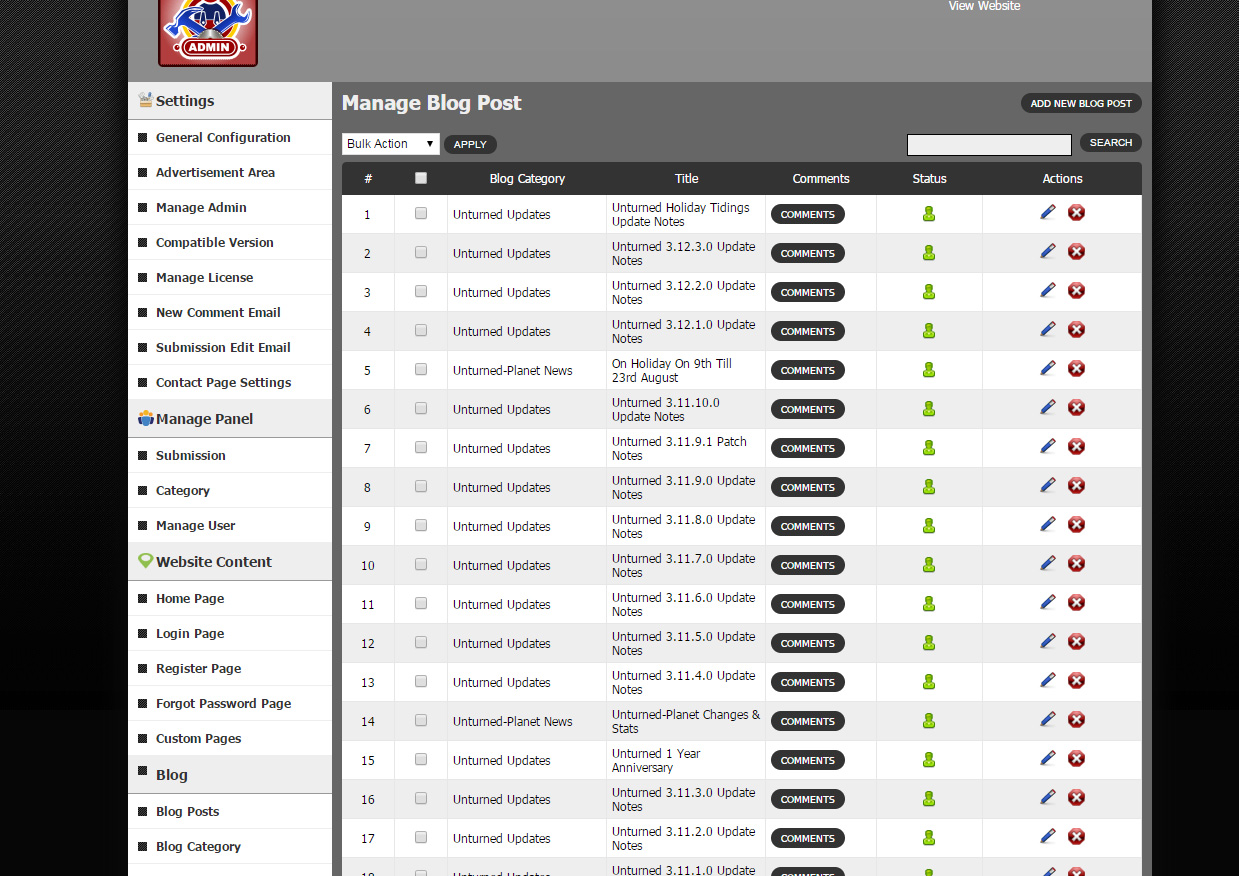The image size is (1239, 876).
Task: Open Custom Pages in Website Content
Action: 198,738
